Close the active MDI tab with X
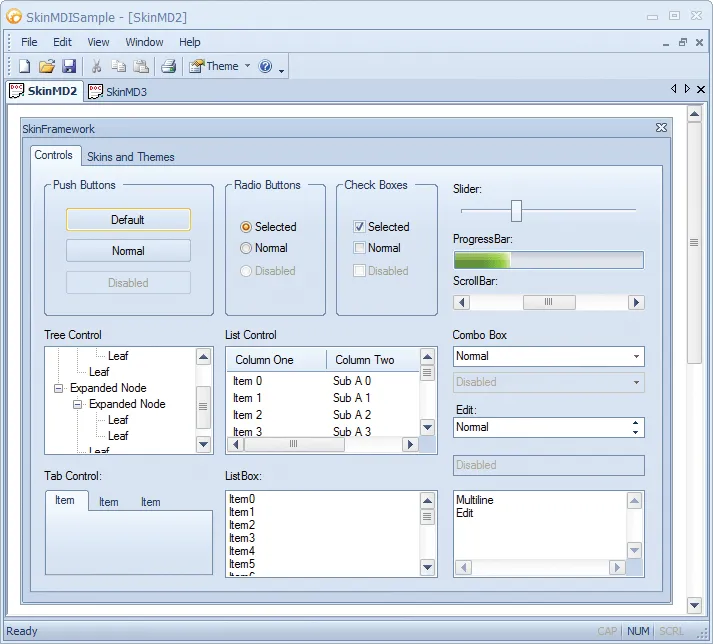Image resolution: width=713 pixels, height=644 pixels. pyautogui.click(x=701, y=89)
